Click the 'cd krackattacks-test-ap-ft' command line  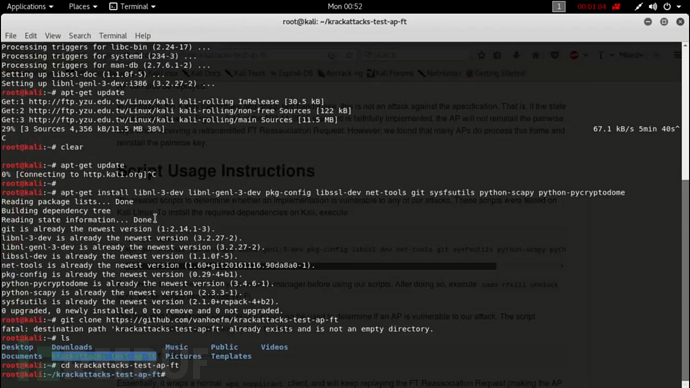tap(90, 366)
